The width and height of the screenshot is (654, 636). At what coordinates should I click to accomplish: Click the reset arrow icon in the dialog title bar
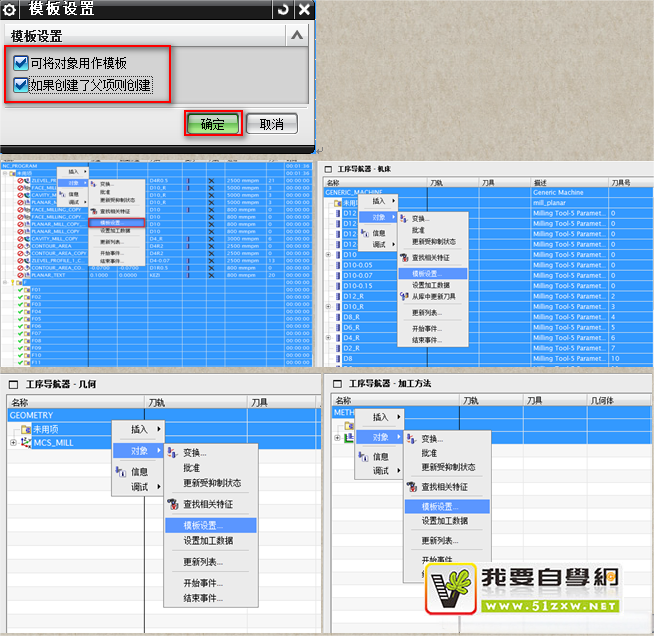pyautogui.click(x=283, y=10)
